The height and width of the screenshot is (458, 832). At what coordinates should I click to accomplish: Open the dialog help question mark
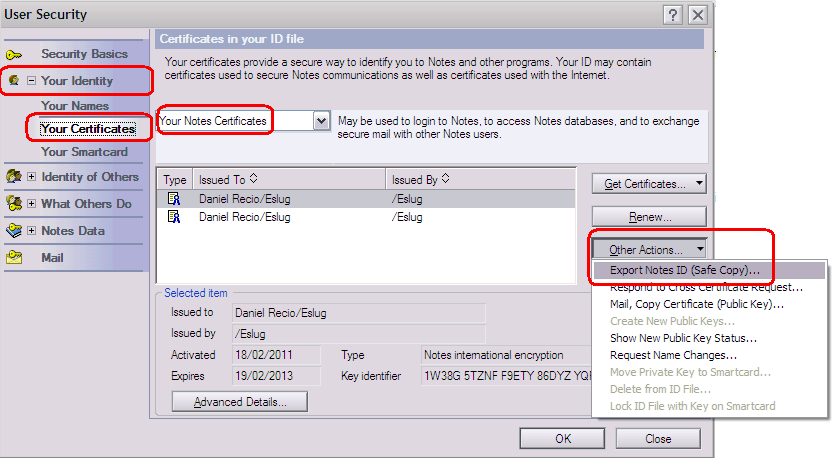(673, 15)
